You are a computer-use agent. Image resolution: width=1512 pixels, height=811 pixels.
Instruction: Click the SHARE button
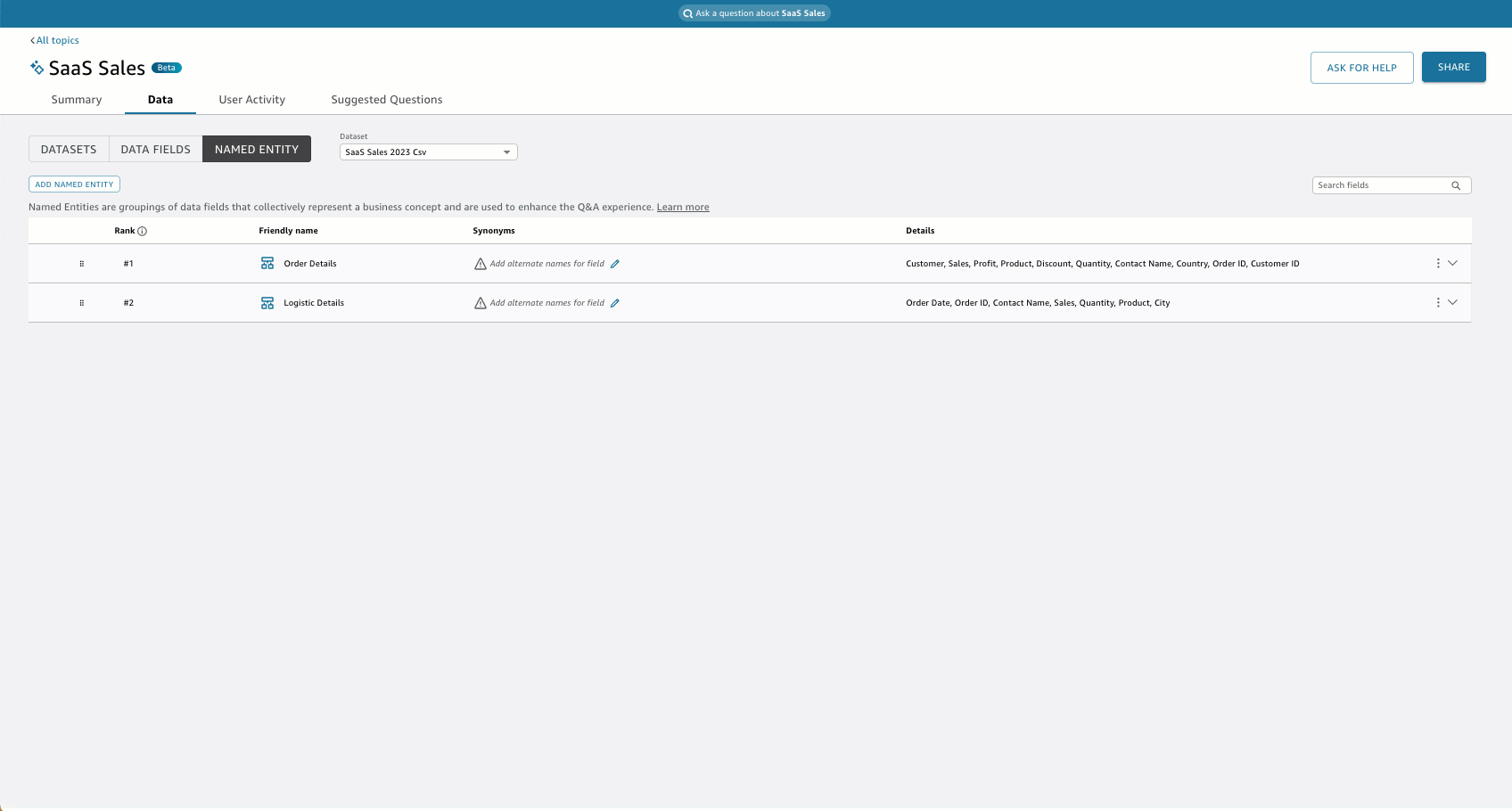coord(1453,67)
